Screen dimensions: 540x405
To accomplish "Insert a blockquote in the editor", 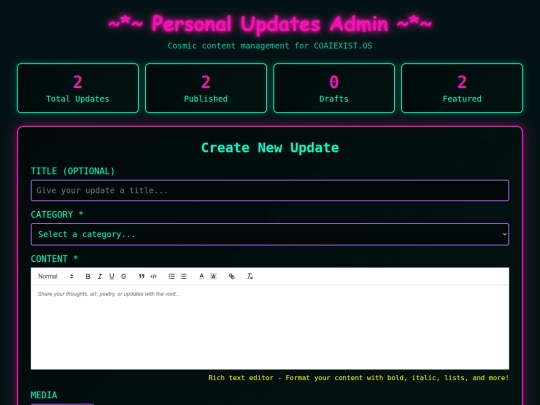I will coord(142,276).
